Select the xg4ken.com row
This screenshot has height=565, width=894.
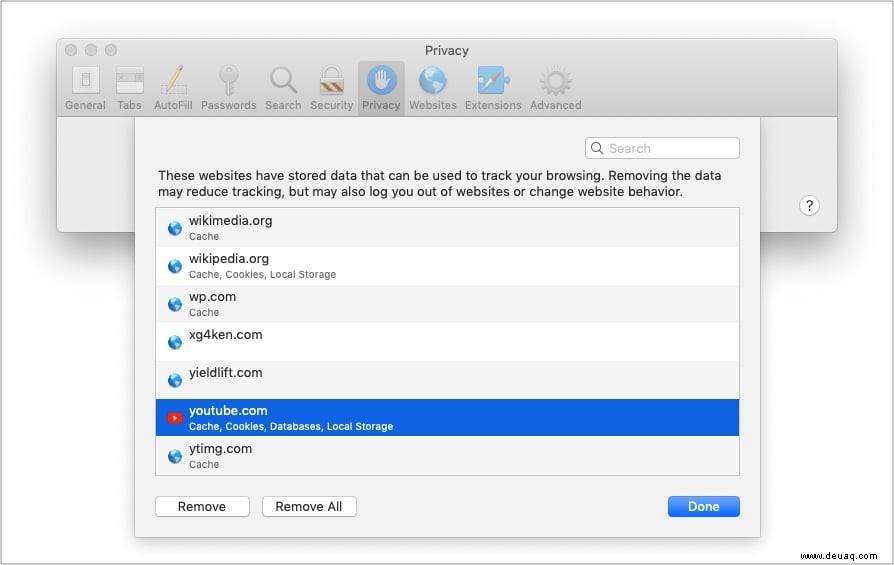pyautogui.click(x=447, y=342)
